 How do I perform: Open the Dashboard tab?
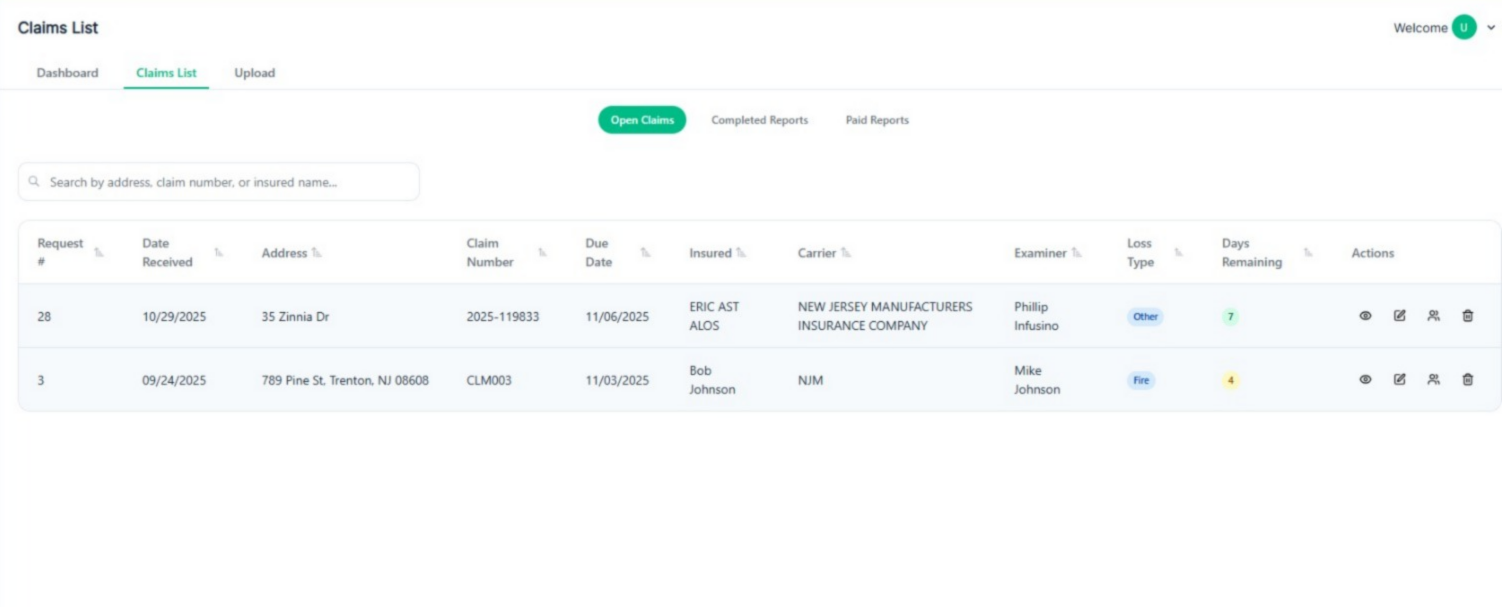pos(66,72)
